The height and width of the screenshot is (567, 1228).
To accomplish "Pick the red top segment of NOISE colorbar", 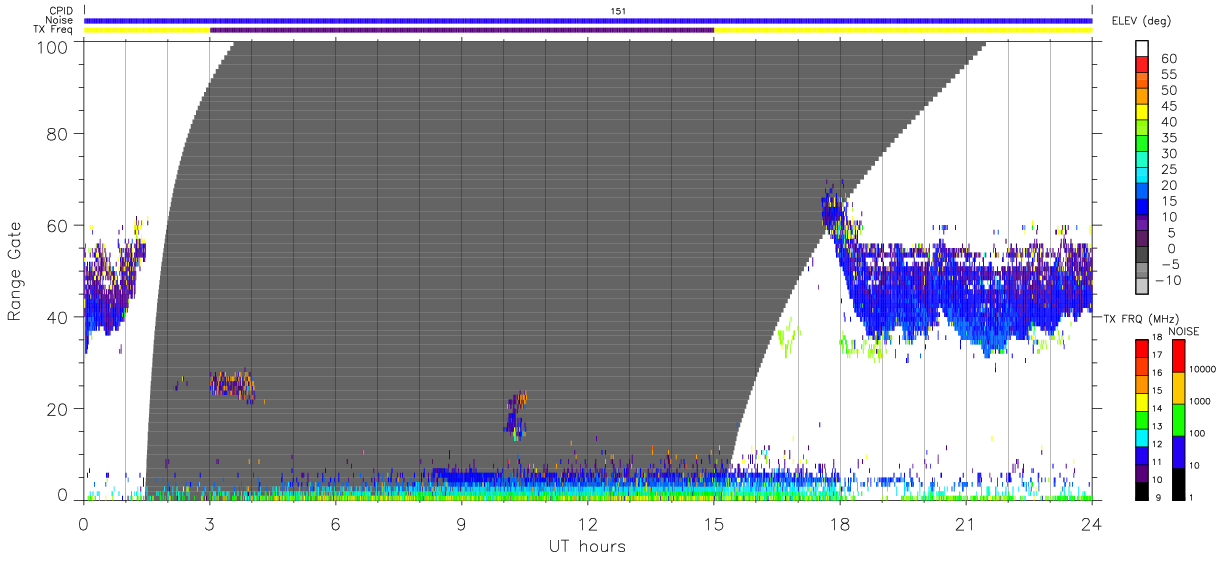I will (x=1177, y=356).
